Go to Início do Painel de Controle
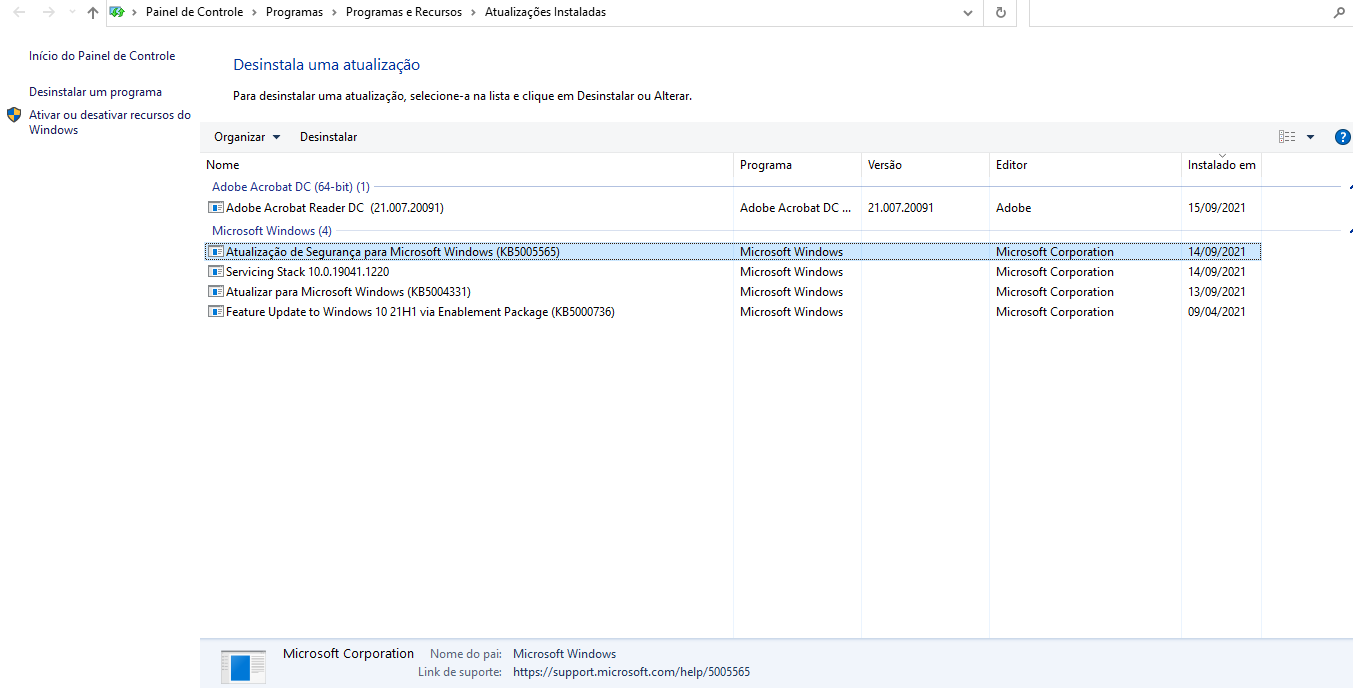Screen dimensions: 1353x688 coord(102,56)
